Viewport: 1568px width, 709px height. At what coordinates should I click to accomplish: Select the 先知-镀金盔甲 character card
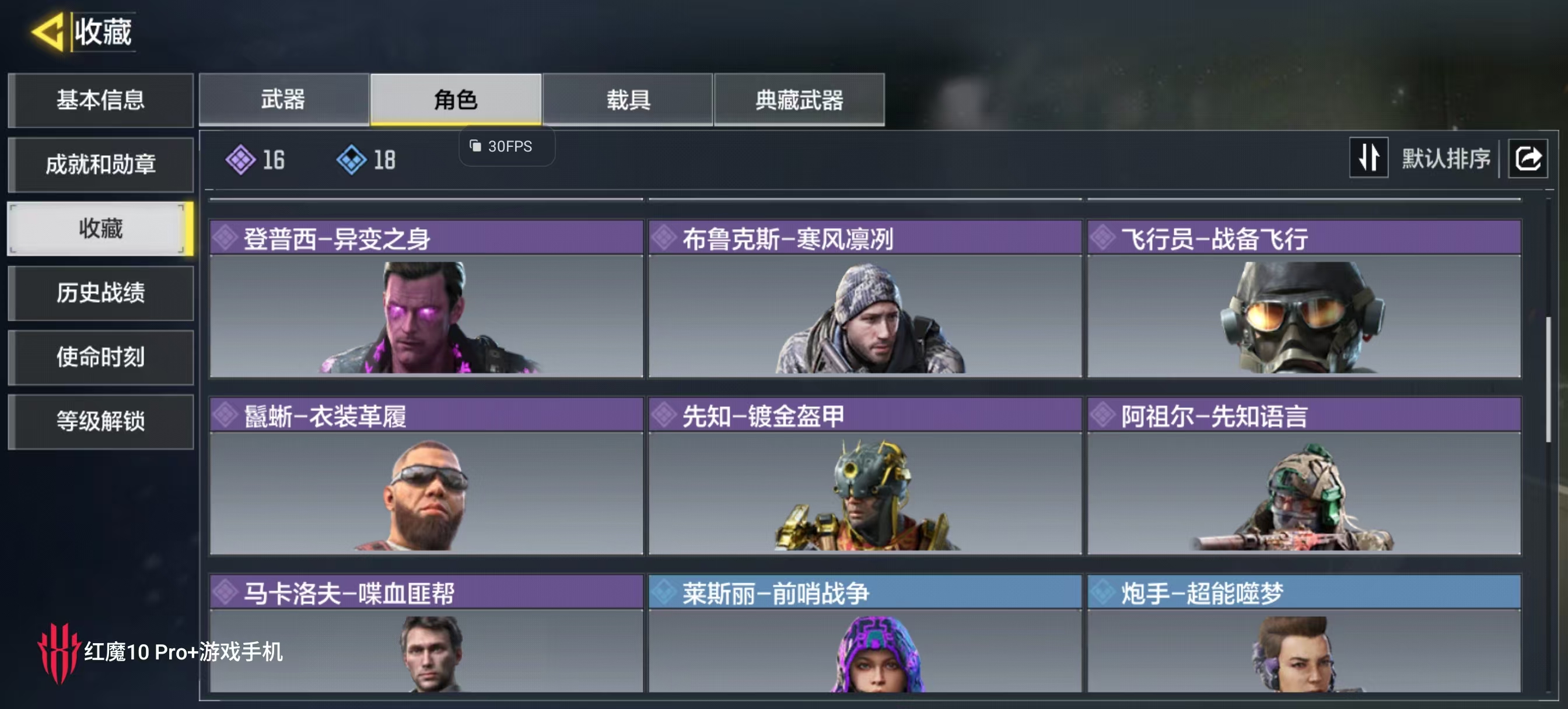tap(865, 476)
